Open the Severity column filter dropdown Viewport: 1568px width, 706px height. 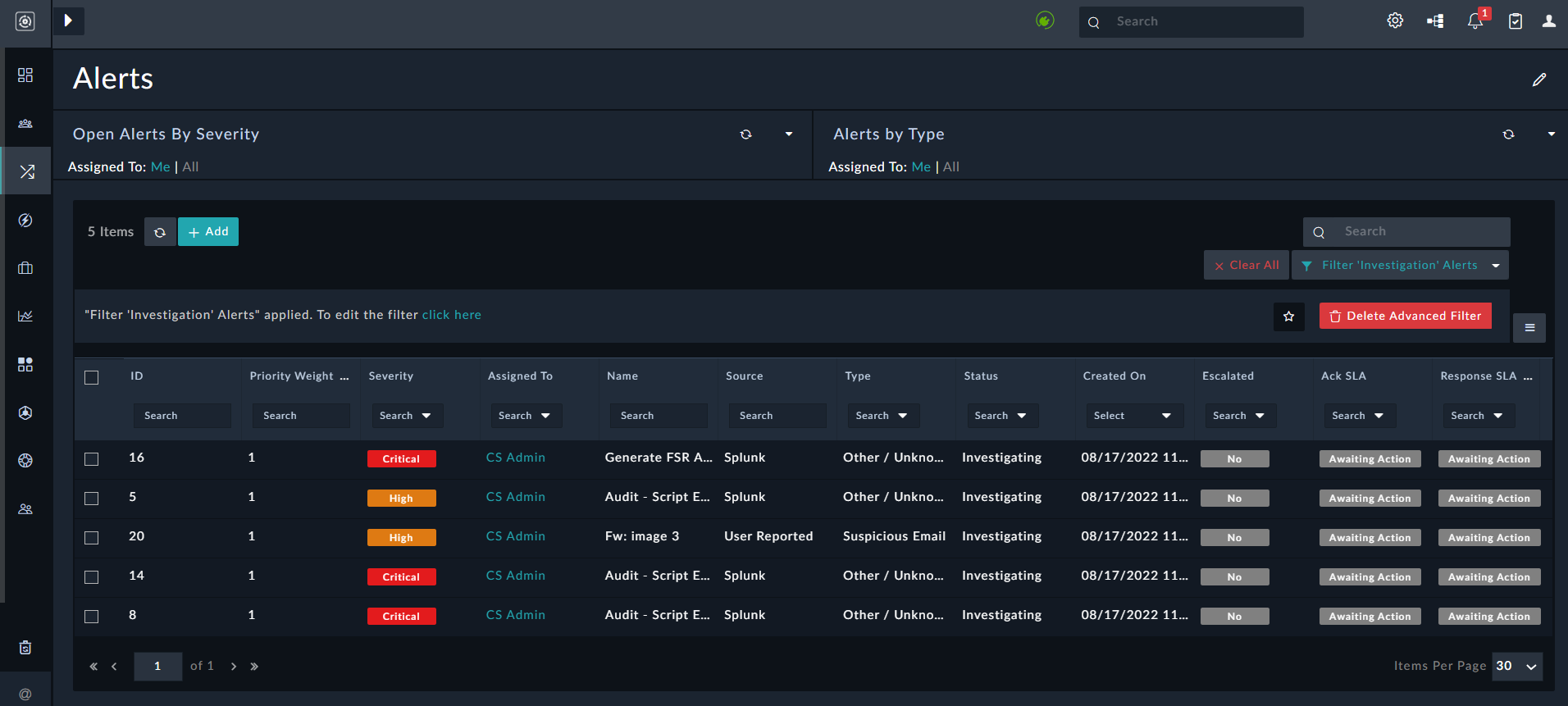point(406,416)
